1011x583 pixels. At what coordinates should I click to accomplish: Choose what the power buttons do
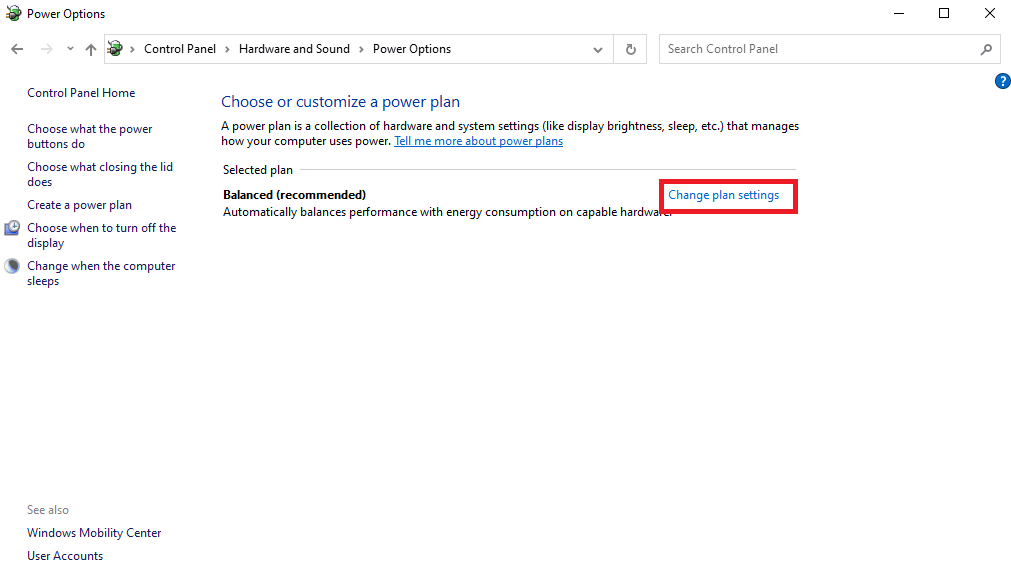[90, 136]
